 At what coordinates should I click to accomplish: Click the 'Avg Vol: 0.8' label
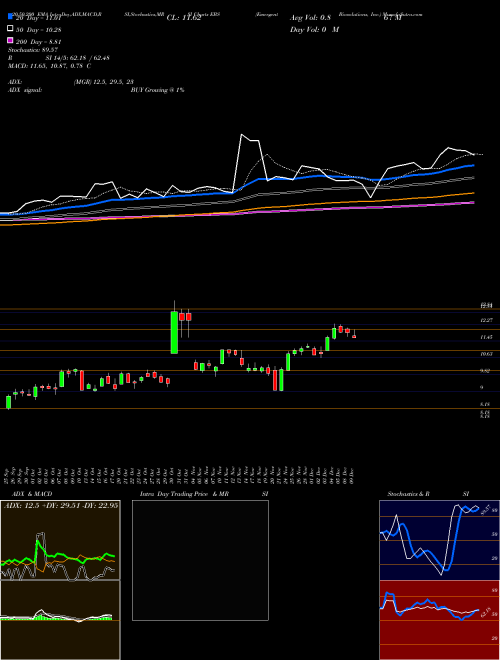point(310,18)
